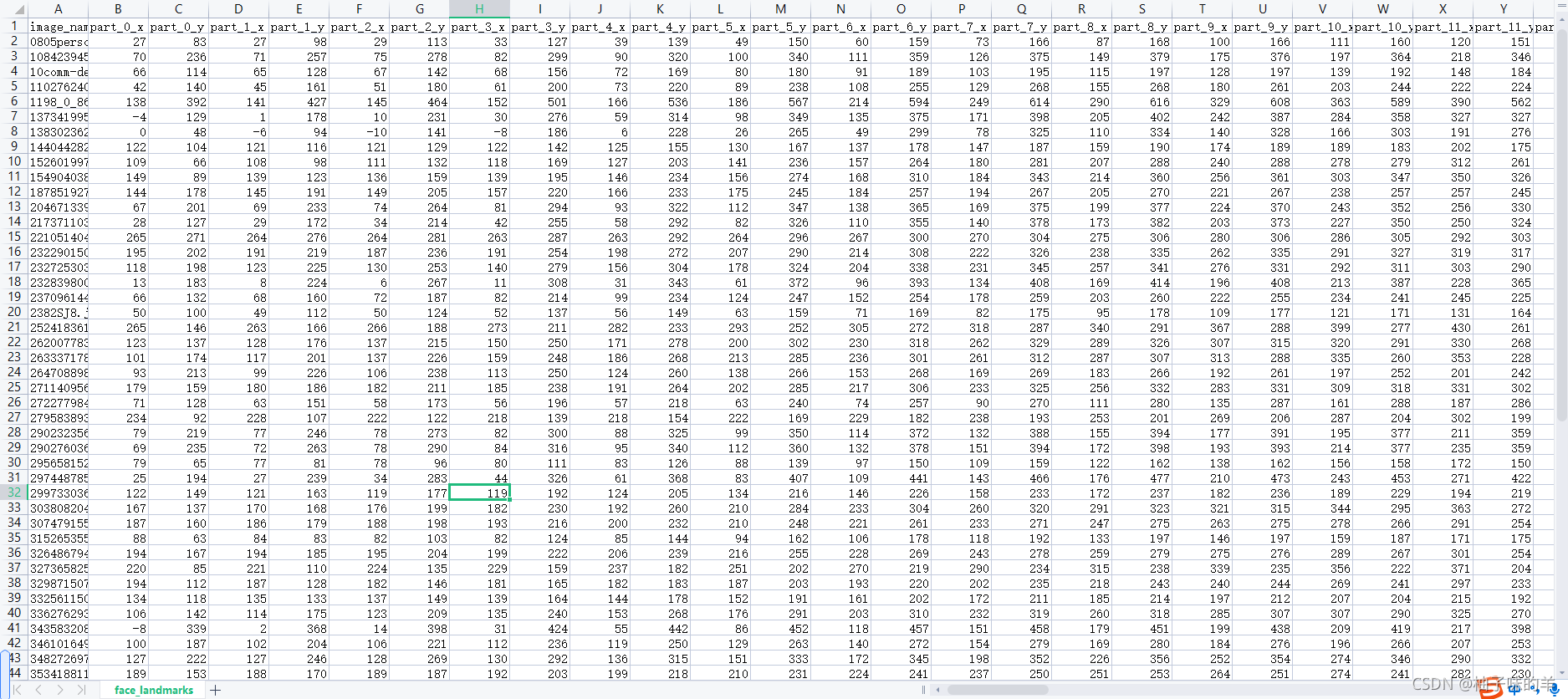Select row 21 header
Screen dimensions: 1568x699
click(x=13, y=327)
